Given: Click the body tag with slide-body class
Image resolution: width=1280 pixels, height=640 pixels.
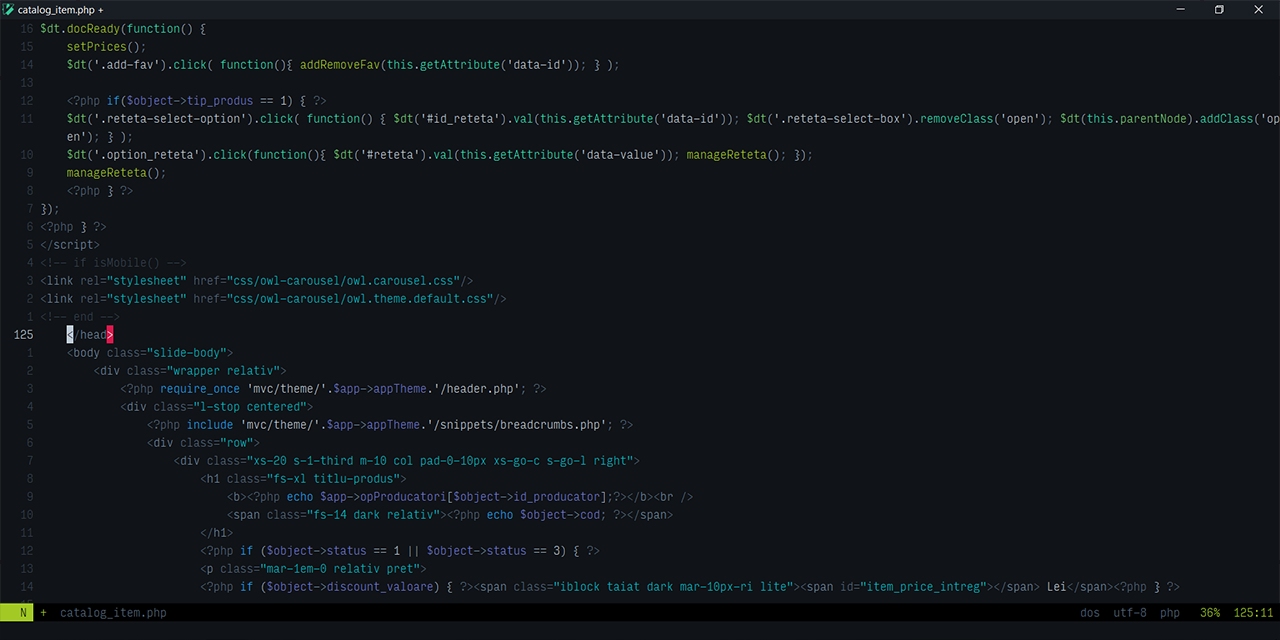Looking at the screenshot, I should click(x=150, y=353).
